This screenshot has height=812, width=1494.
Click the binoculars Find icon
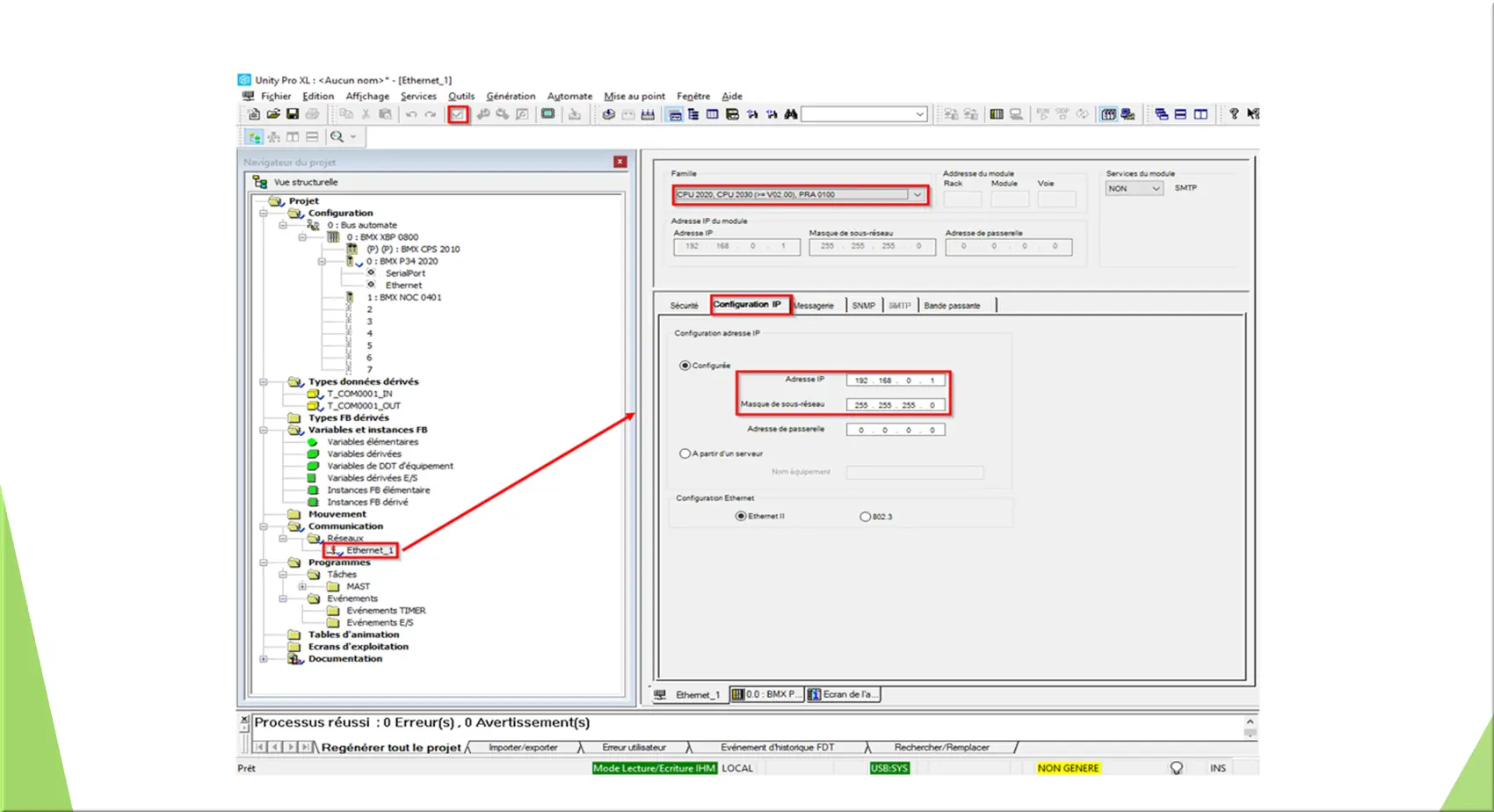791,114
